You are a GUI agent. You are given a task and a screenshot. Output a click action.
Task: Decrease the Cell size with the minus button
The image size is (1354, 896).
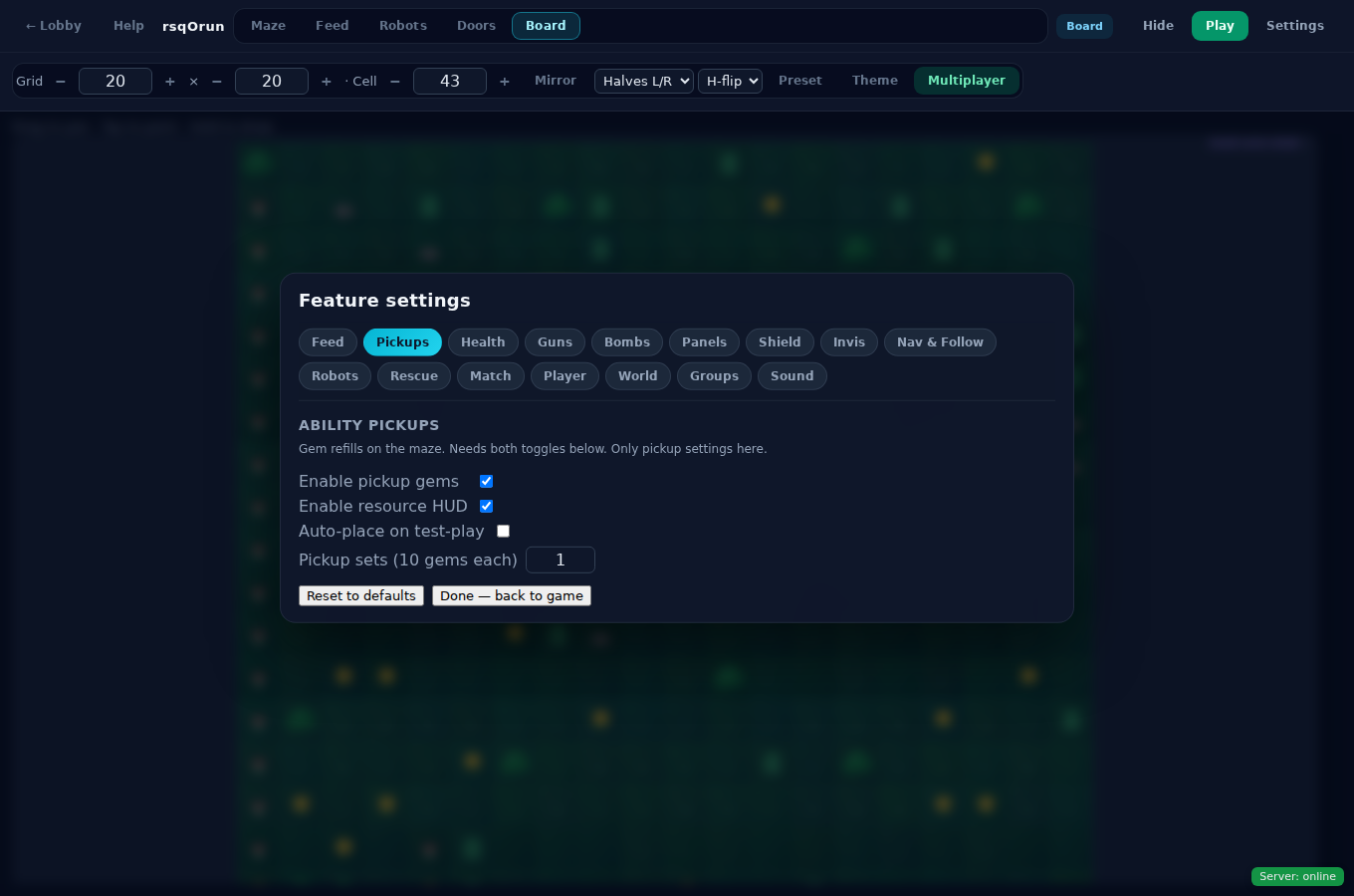coord(395,82)
